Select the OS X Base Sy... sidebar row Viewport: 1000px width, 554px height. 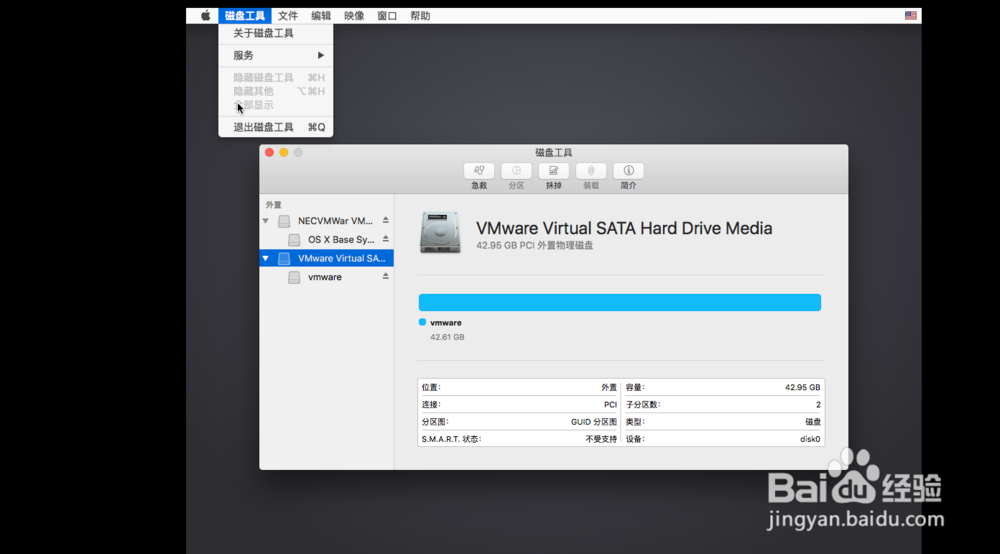(x=327, y=240)
